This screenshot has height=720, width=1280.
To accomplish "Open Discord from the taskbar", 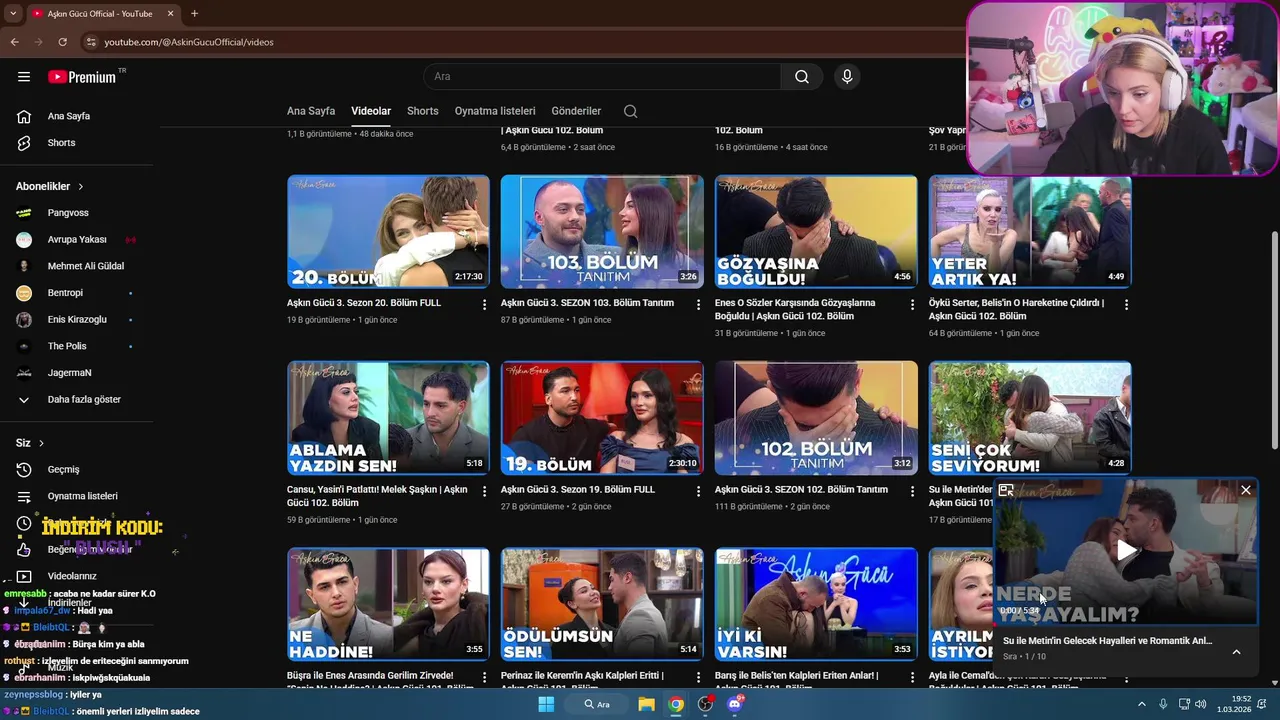I will (735, 704).
